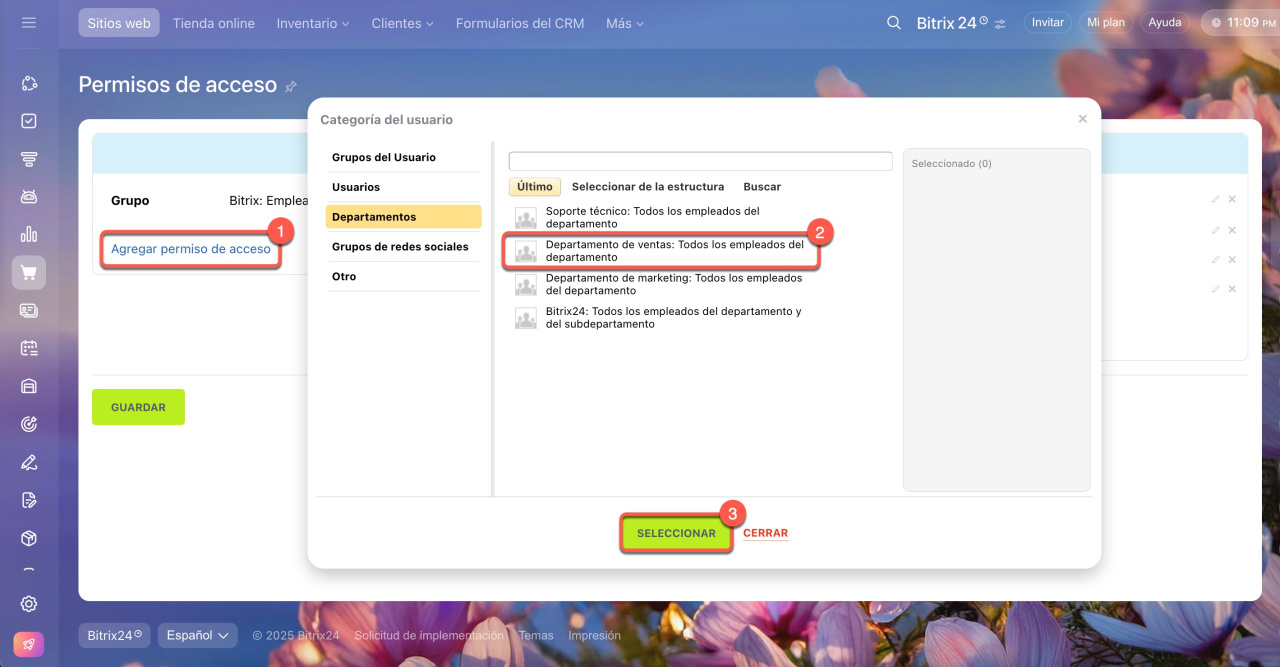Select the Usuarios category
Viewport: 1280px width, 667px height.
pos(356,187)
